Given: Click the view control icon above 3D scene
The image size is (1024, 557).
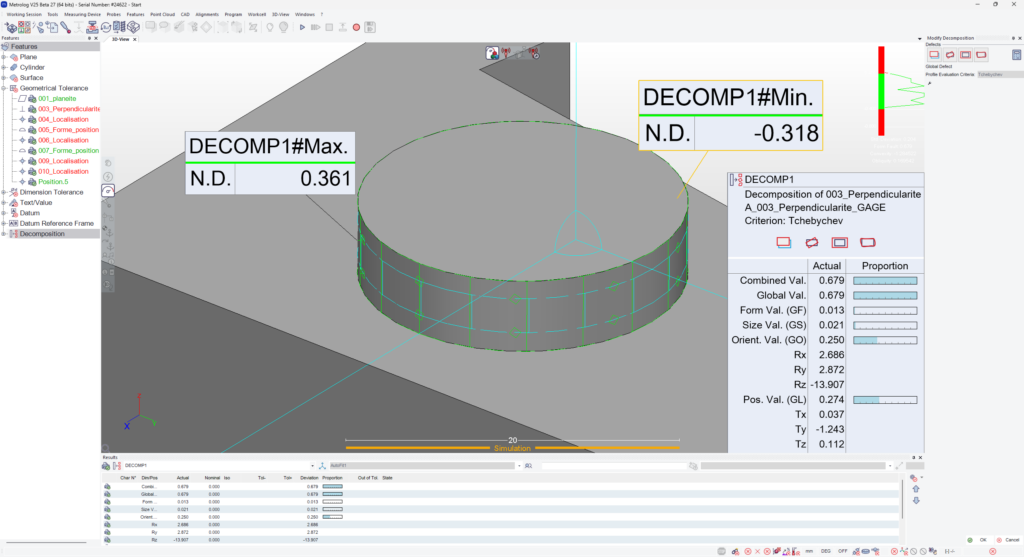Looking at the screenshot, I should coord(492,54).
